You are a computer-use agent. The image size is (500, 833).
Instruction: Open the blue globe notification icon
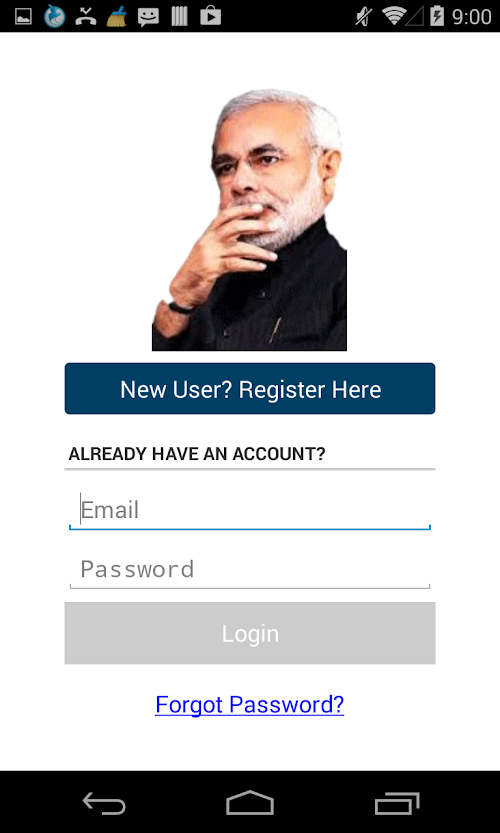pyautogui.click(x=54, y=16)
